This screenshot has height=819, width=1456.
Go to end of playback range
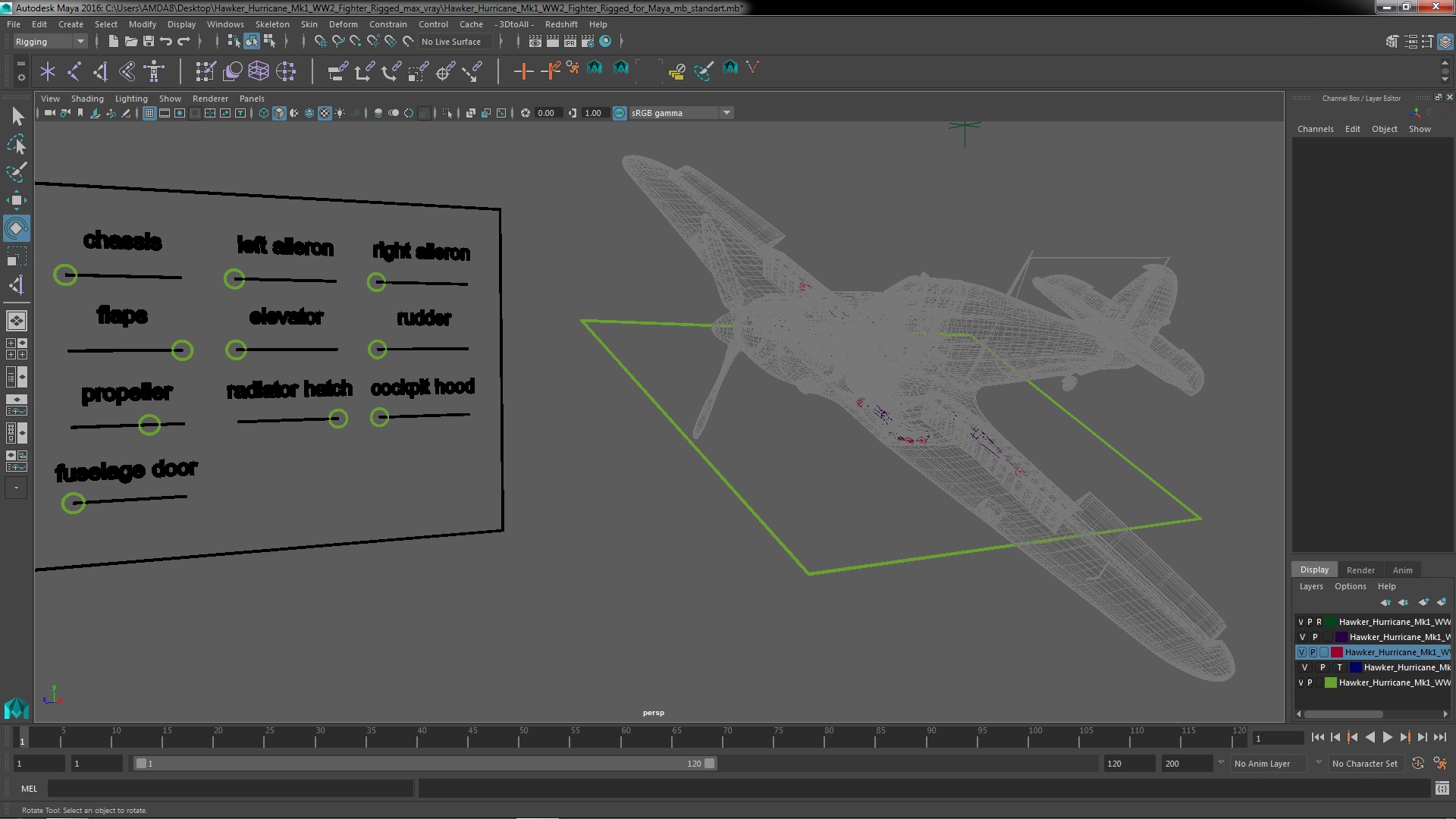[x=1440, y=737]
